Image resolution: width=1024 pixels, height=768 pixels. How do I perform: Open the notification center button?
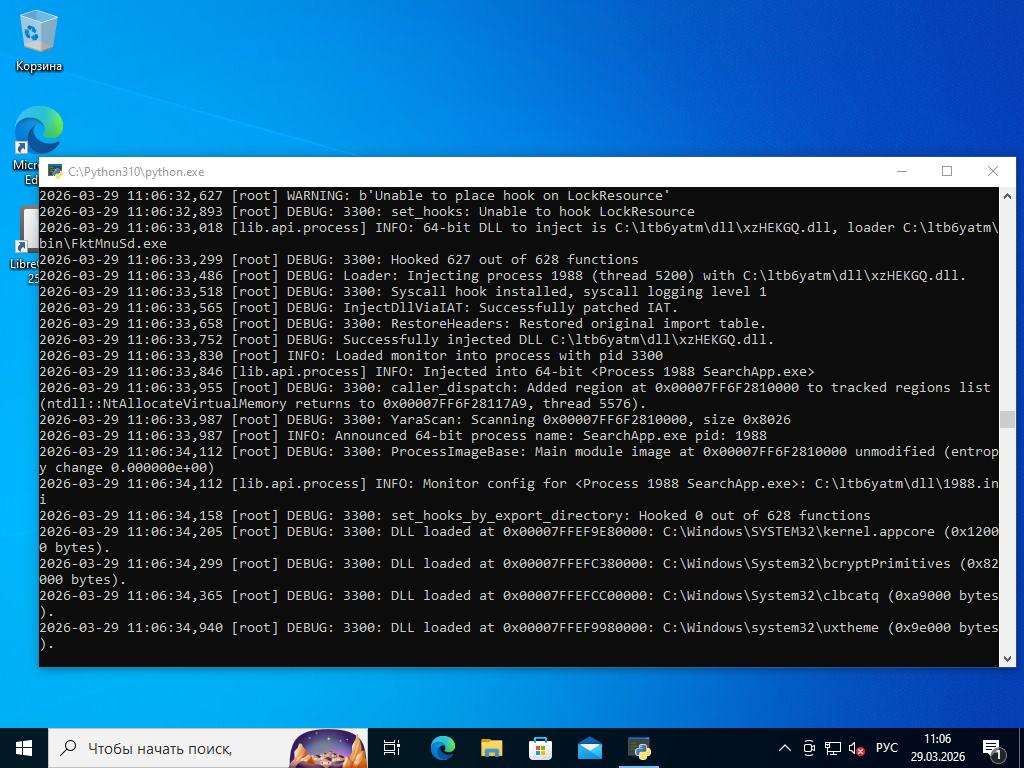point(994,748)
